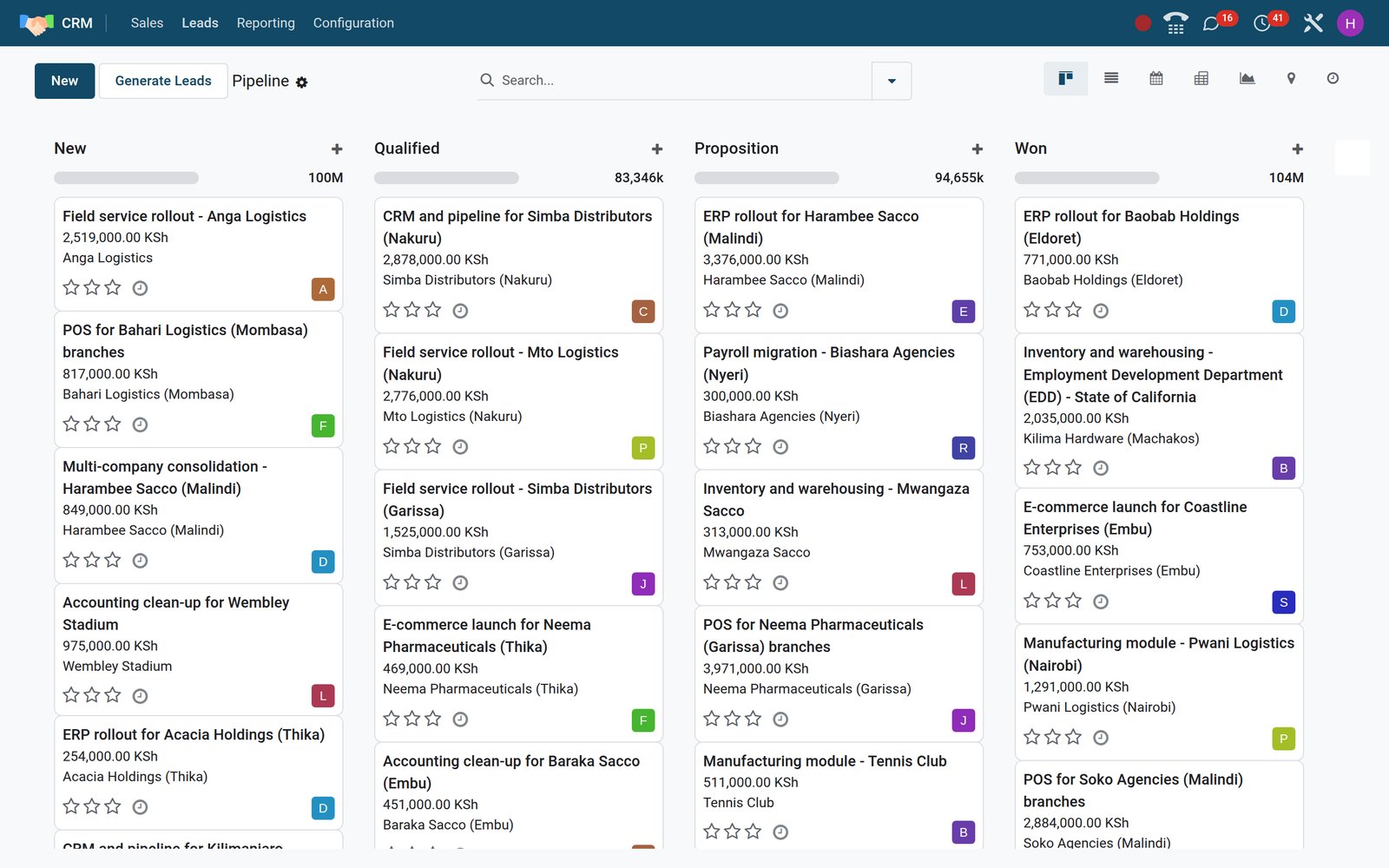The image size is (1389, 868).
Task: Click salesperson avatar R on Biashara Agencies card
Action: [964, 448]
